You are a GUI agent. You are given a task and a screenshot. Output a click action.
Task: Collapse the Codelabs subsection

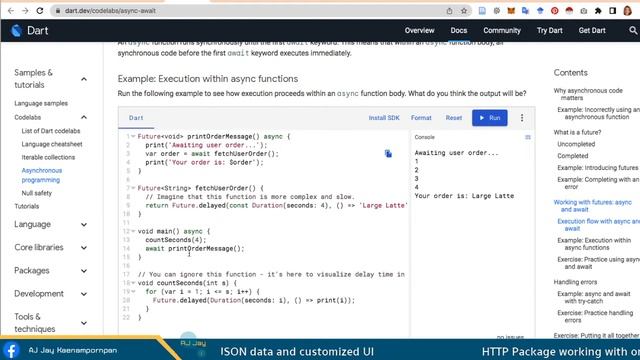point(84,118)
